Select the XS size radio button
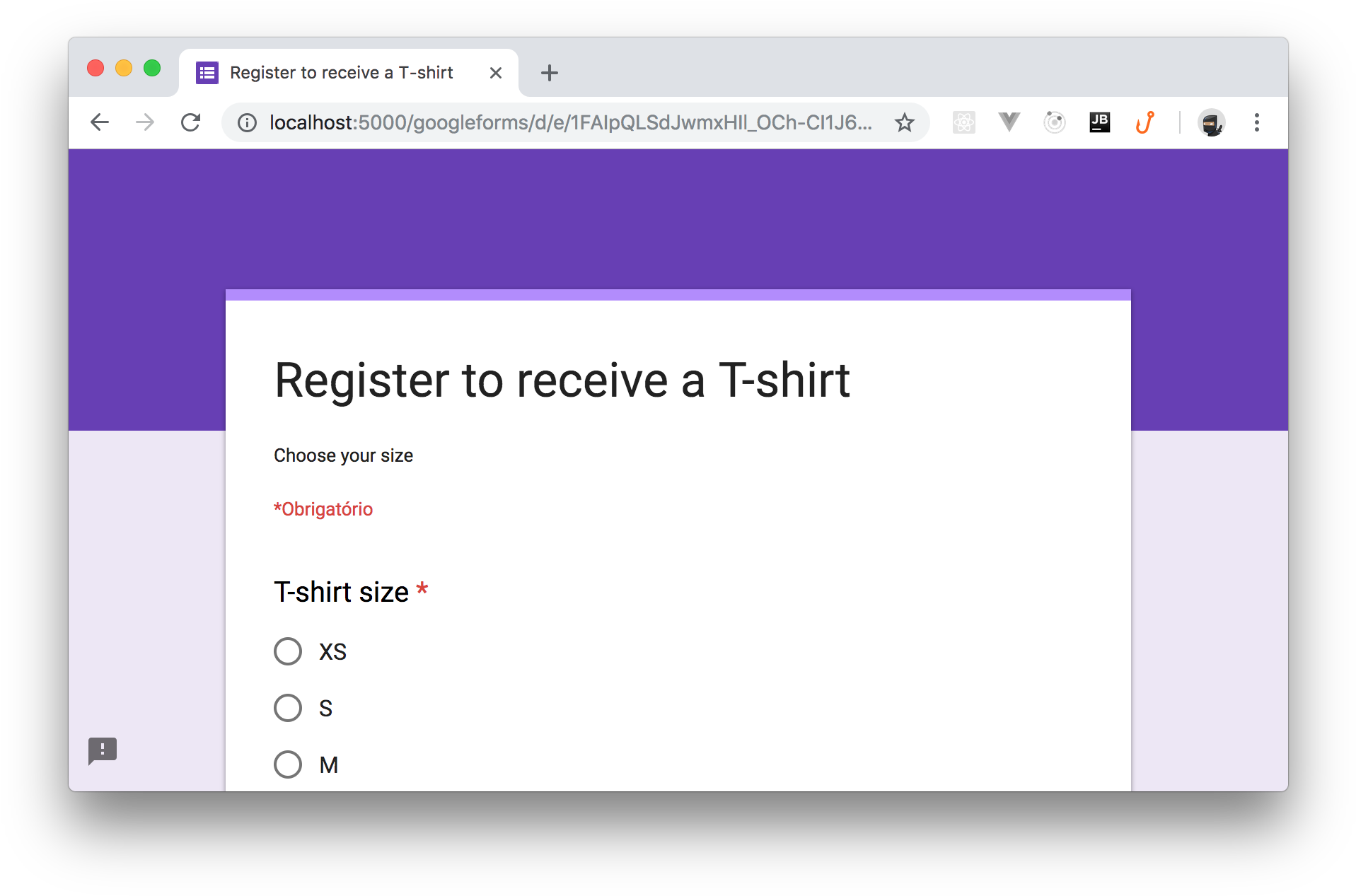Screen dimensions: 1356x896 point(288,651)
